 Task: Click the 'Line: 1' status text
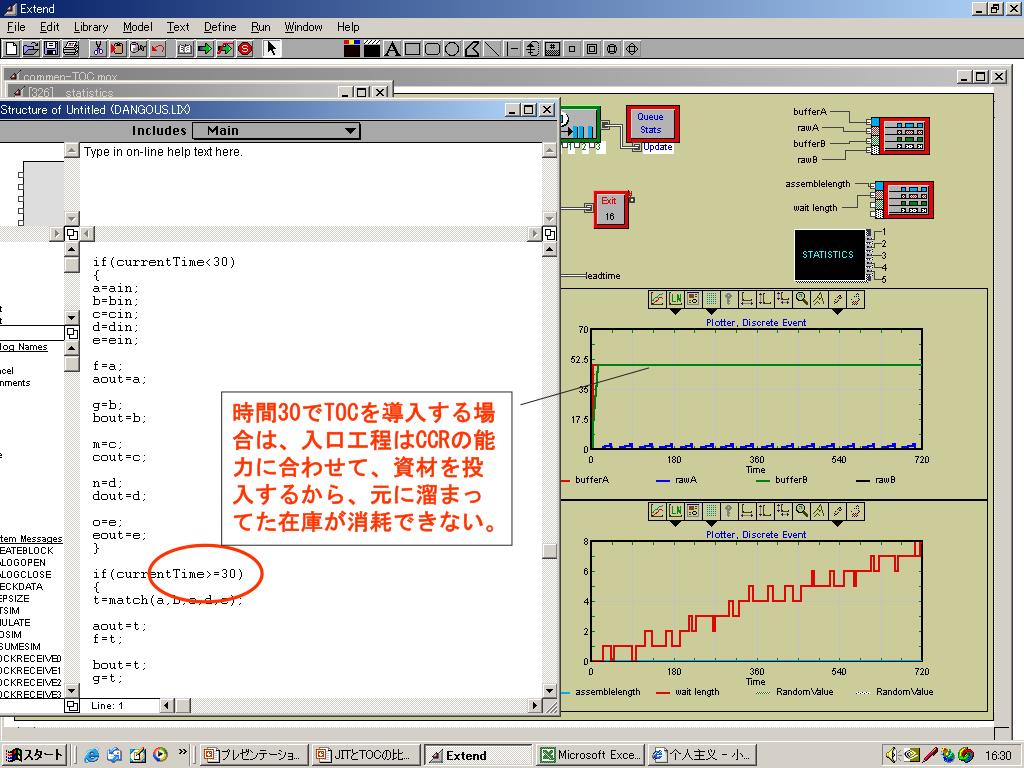pyautogui.click(x=107, y=705)
